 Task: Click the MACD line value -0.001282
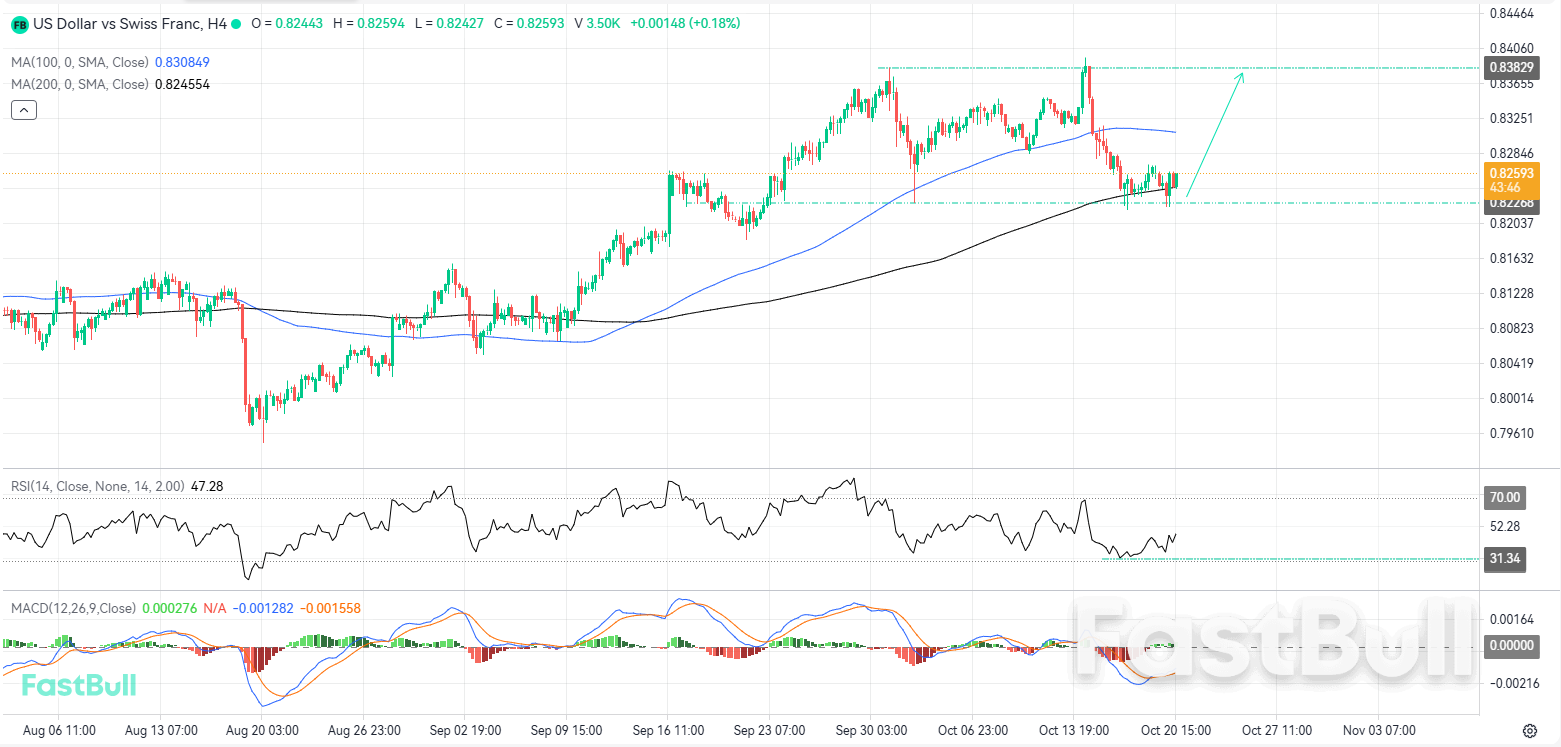(263, 608)
